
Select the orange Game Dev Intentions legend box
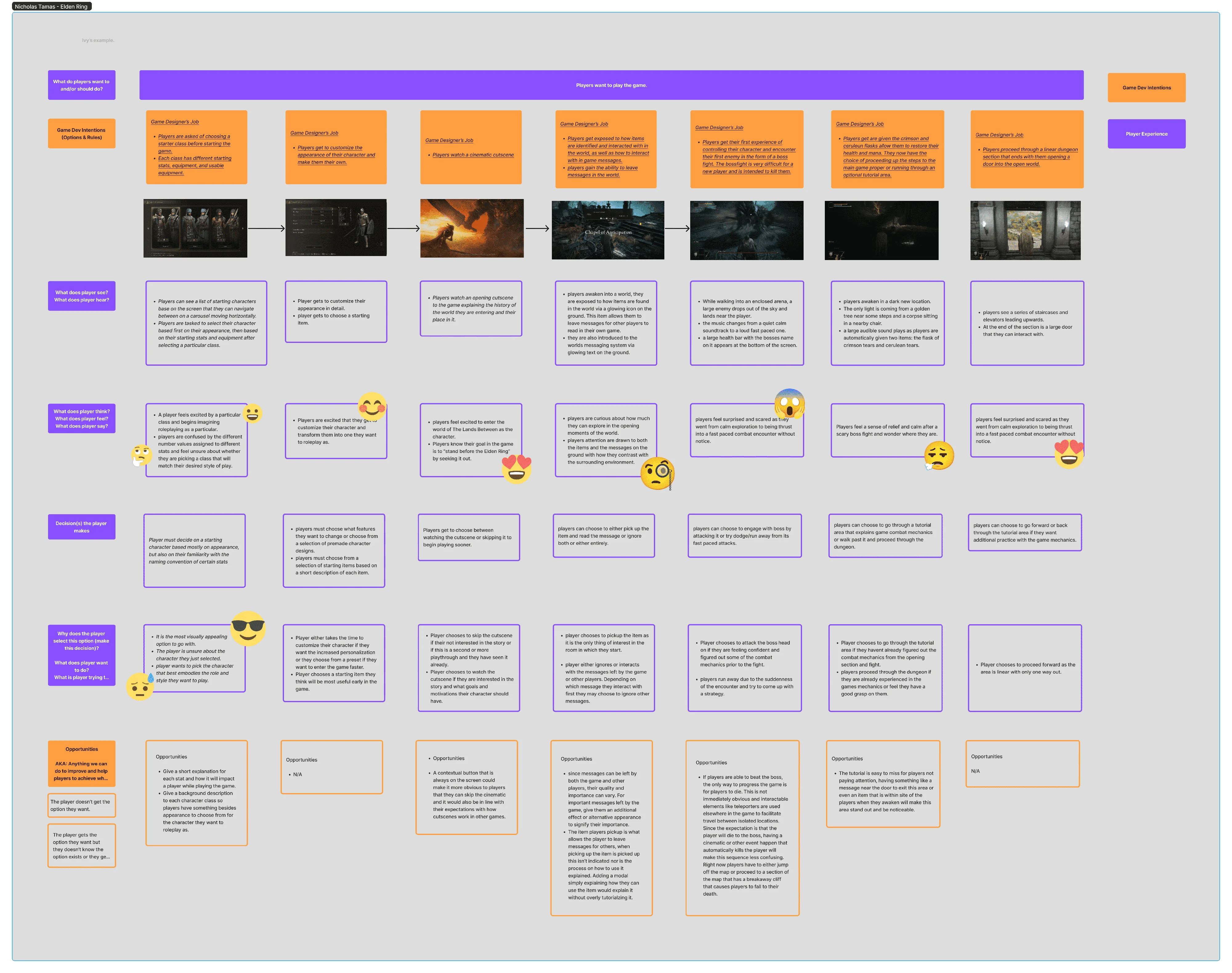[1146, 88]
